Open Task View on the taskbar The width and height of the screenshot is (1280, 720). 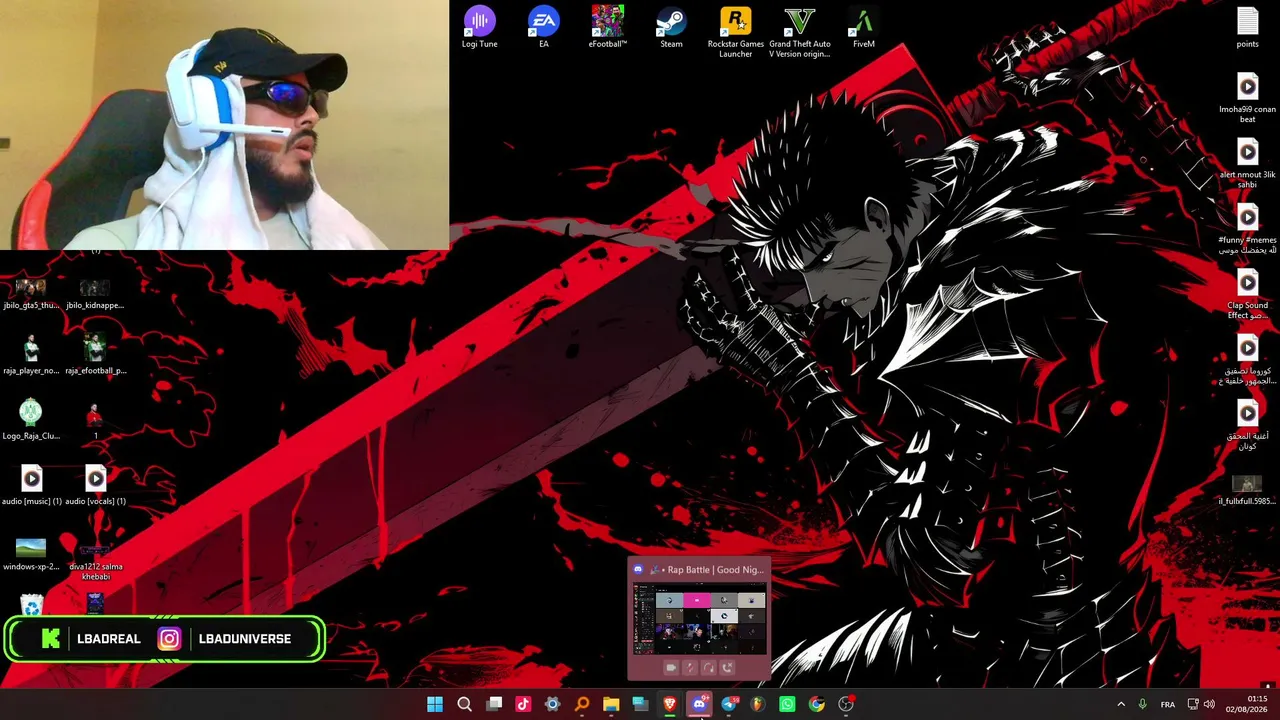tap(494, 704)
